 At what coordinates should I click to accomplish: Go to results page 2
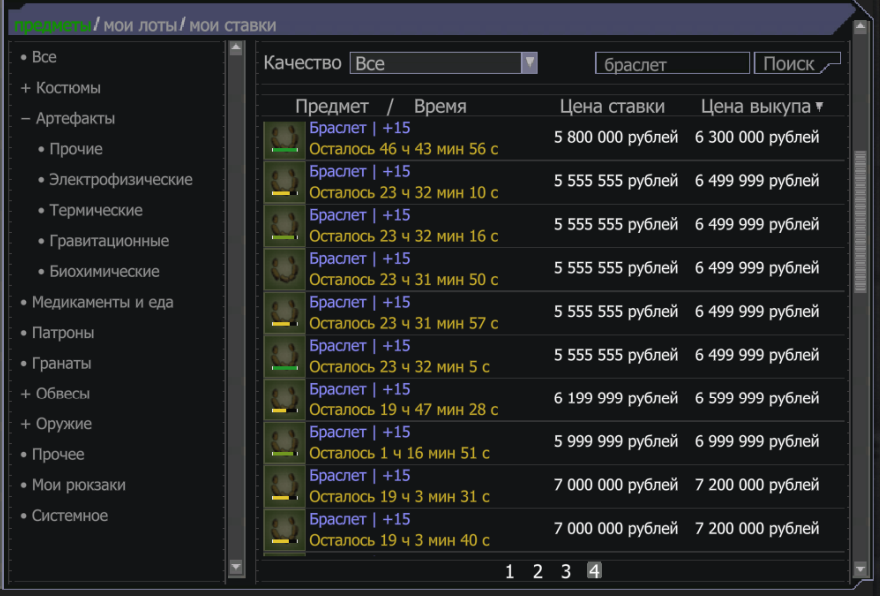[537, 572]
